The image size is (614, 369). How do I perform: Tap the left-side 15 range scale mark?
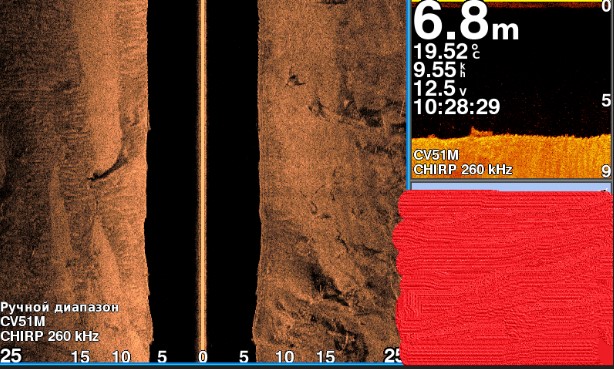click(80, 357)
